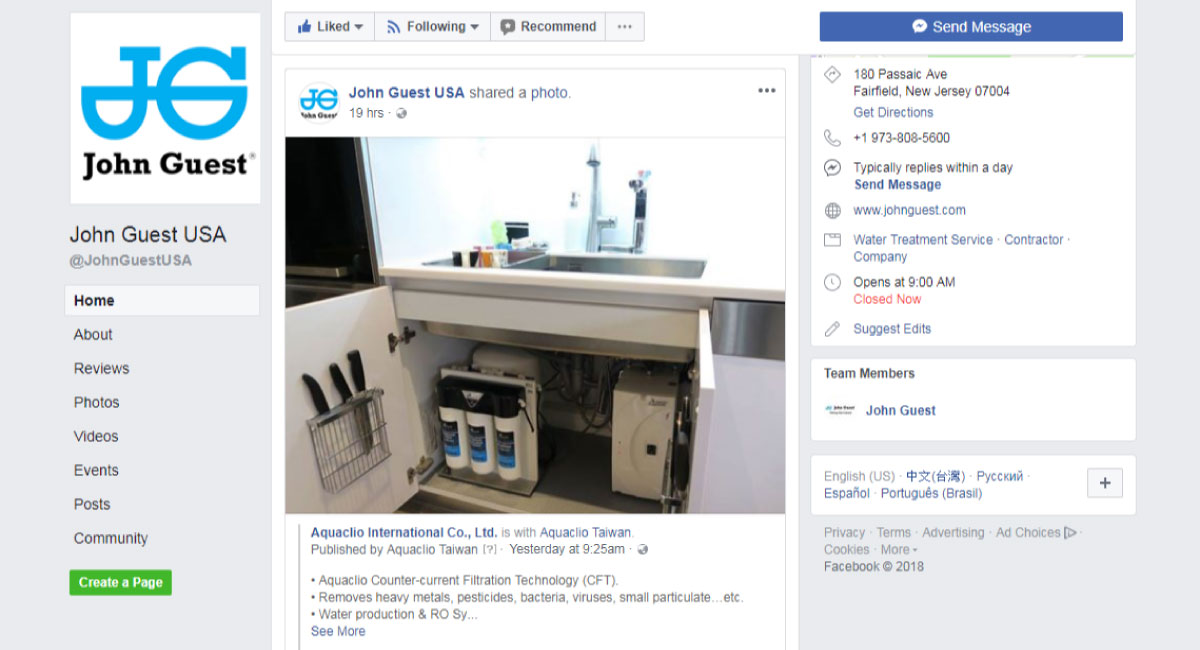Screen dimensions: 1200x650
Task: Expand post text with See More
Action: [x=338, y=632]
